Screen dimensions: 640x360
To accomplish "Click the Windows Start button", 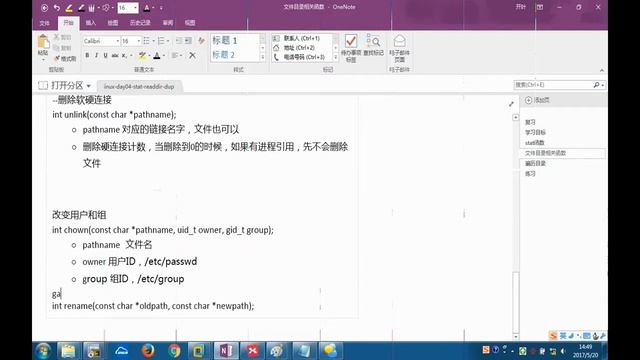I will (x=43, y=351).
